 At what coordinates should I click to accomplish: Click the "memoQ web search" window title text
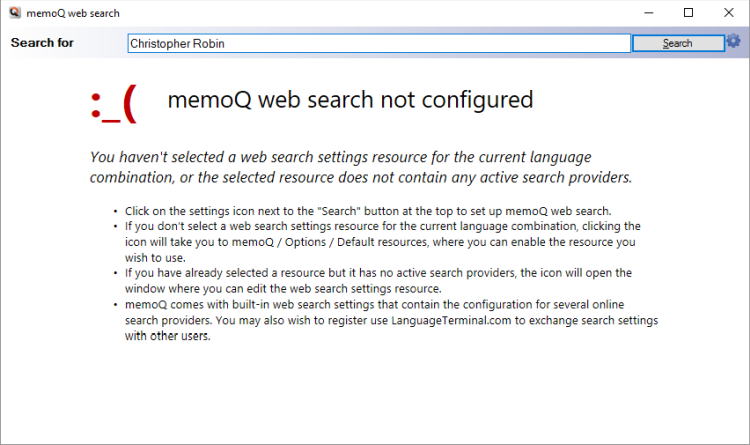pyautogui.click(x=66, y=13)
